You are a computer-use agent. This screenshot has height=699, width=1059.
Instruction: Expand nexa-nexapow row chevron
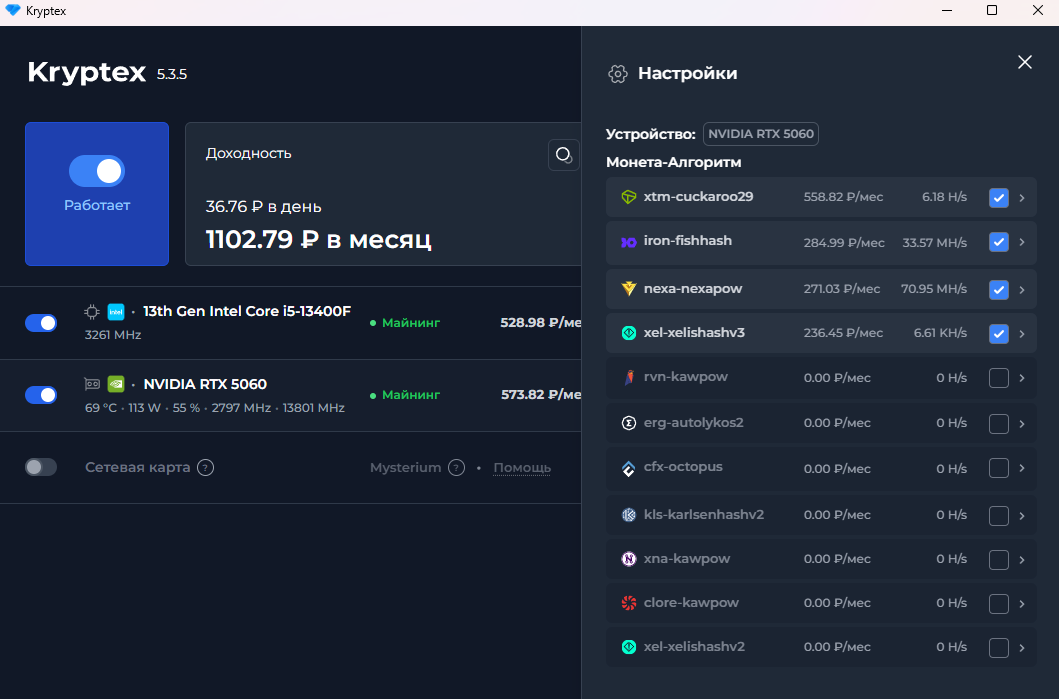[1022, 290]
